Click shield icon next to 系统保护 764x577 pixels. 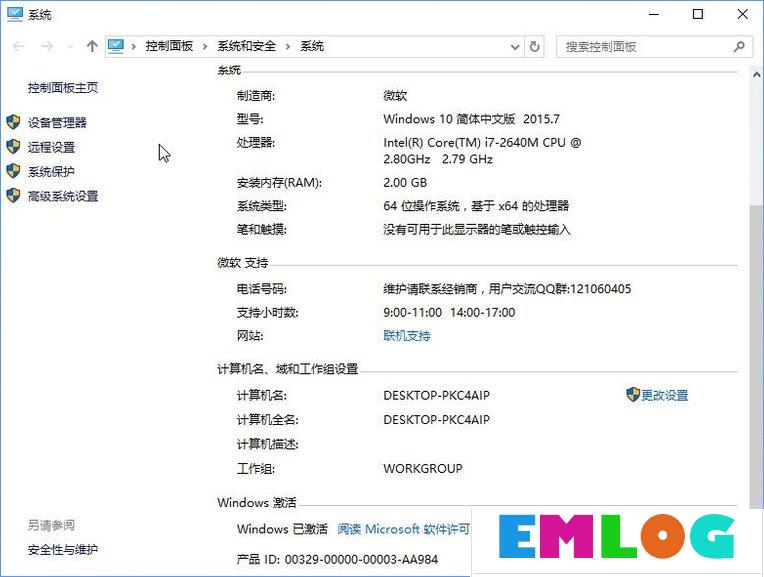pyautogui.click(x=13, y=171)
